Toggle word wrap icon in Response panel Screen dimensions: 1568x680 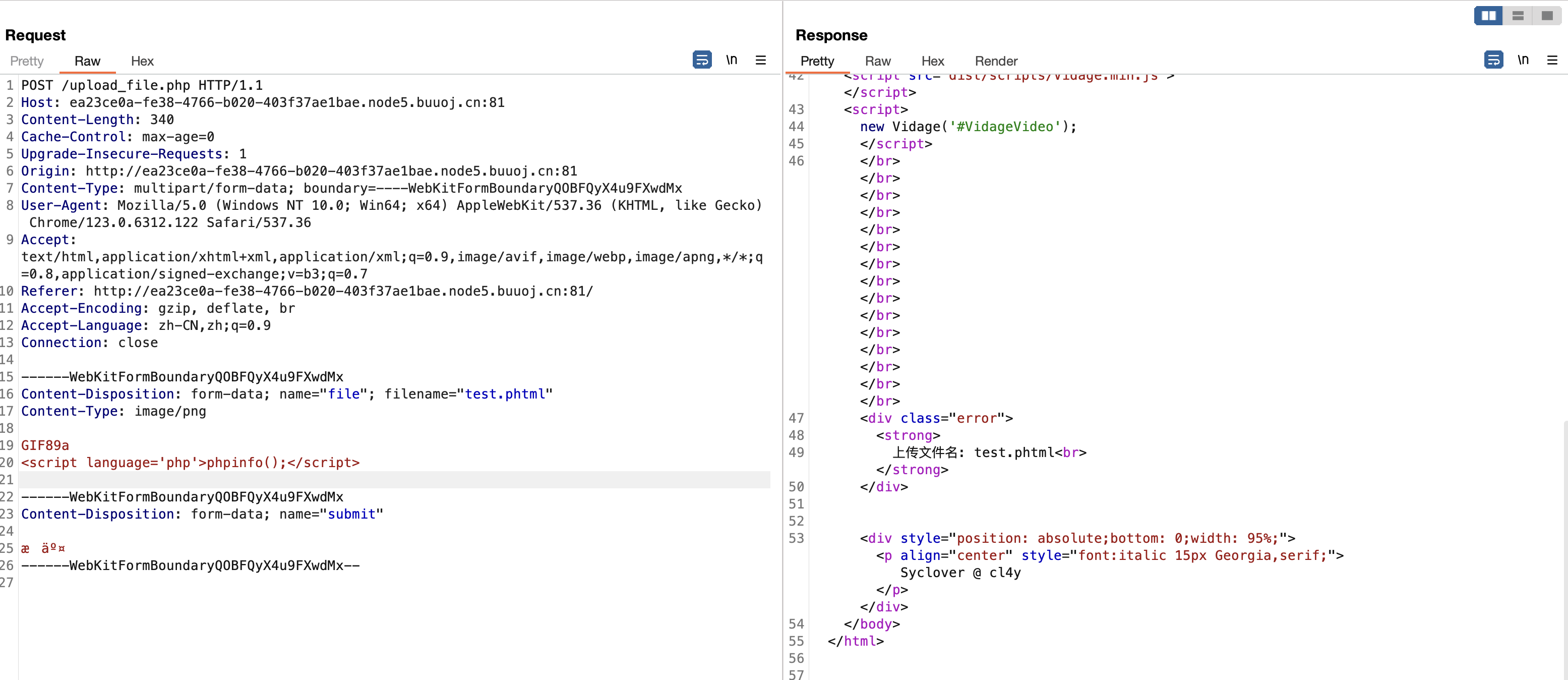1493,60
